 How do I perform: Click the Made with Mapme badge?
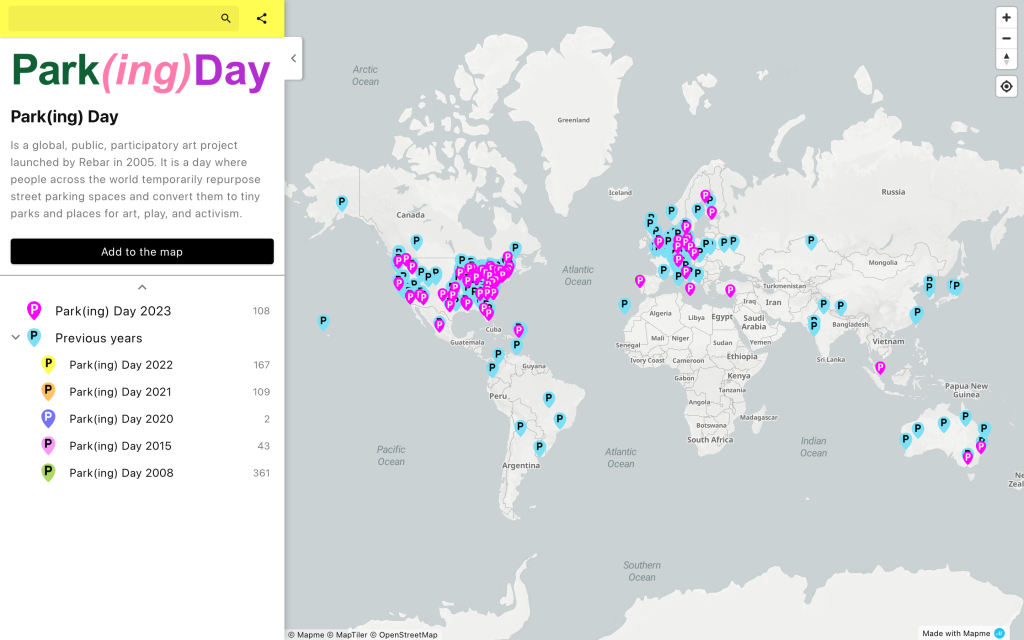point(963,633)
